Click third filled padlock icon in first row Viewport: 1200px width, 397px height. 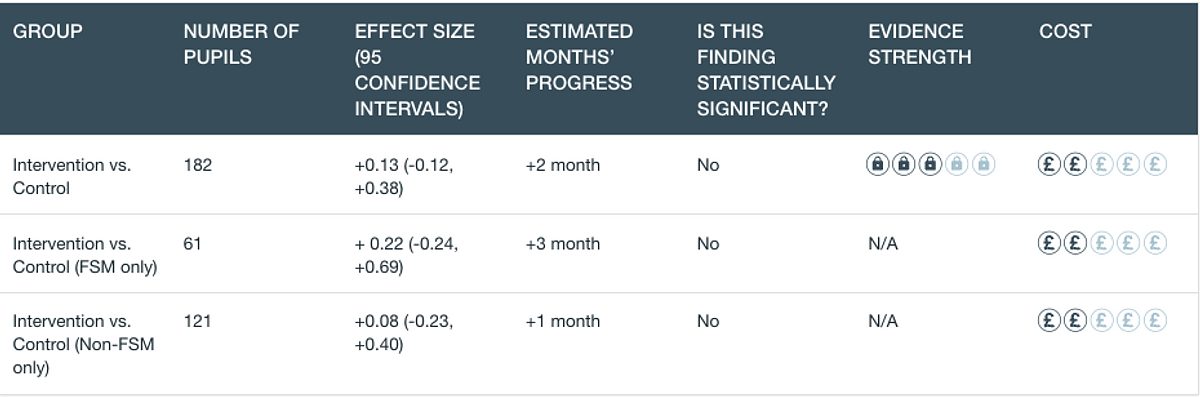point(930,165)
